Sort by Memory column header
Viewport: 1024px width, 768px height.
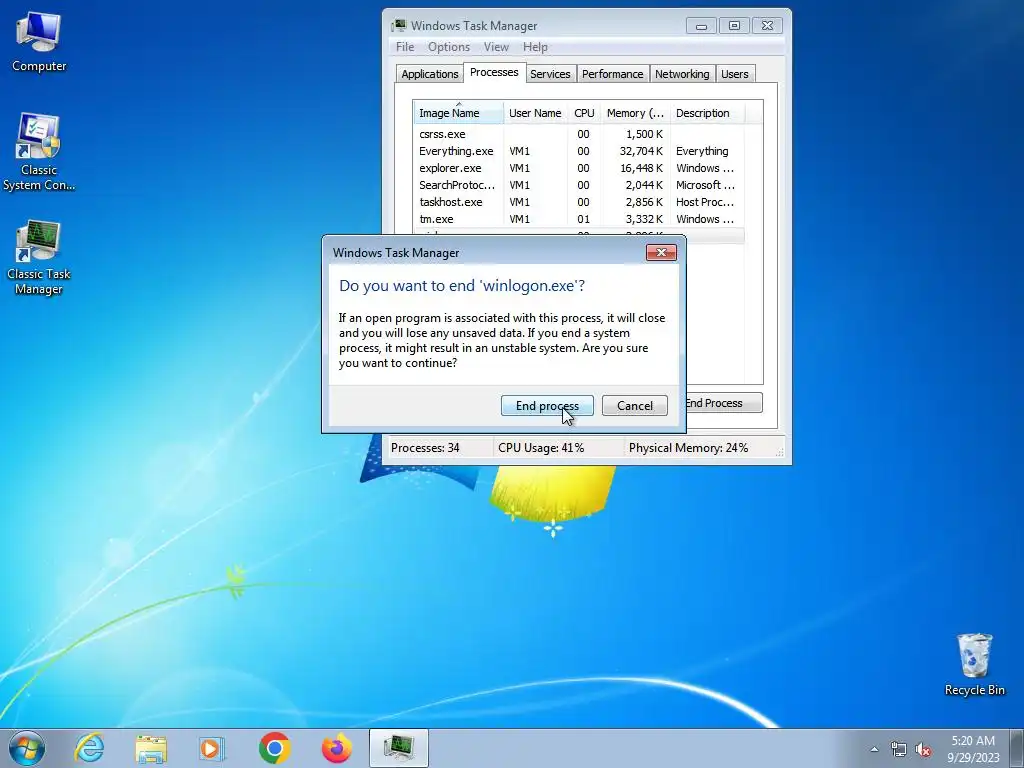[x=635, y=113]
